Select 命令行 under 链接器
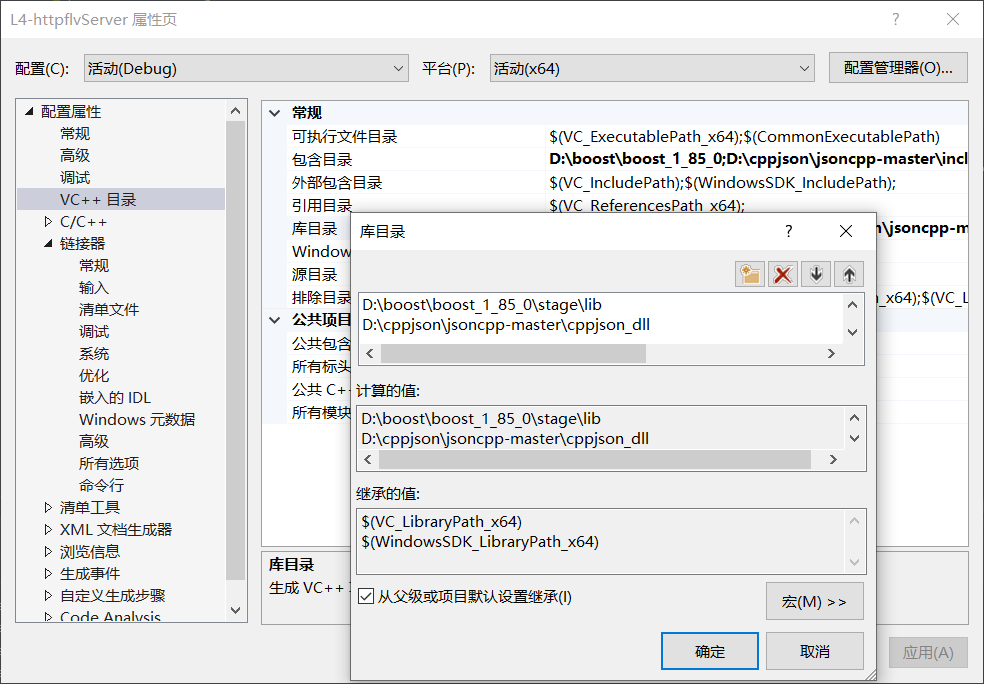This screenshot has height=684, width=984. (x=102, y=485)
